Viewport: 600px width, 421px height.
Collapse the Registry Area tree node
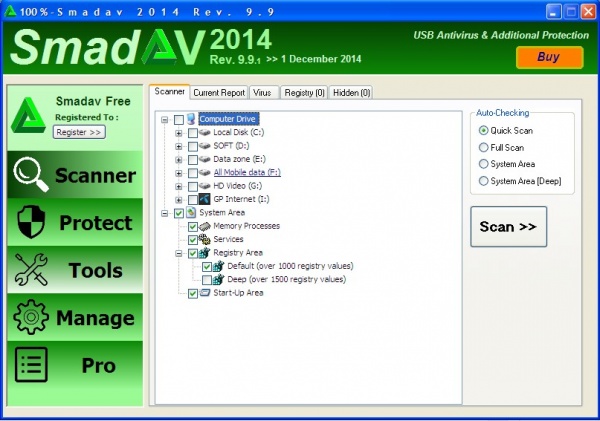[x=179, y=253]
